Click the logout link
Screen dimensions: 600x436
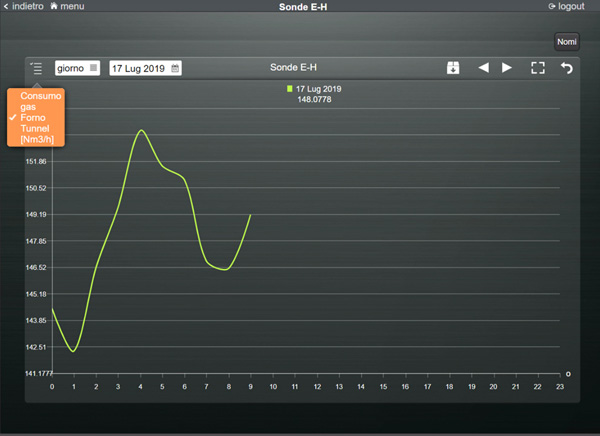click(570, 6)
